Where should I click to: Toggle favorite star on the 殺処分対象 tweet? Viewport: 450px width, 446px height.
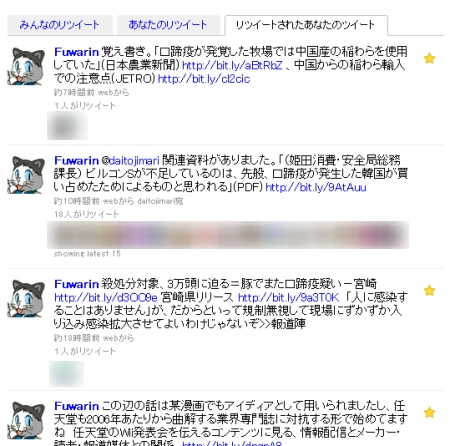[429, 290]
